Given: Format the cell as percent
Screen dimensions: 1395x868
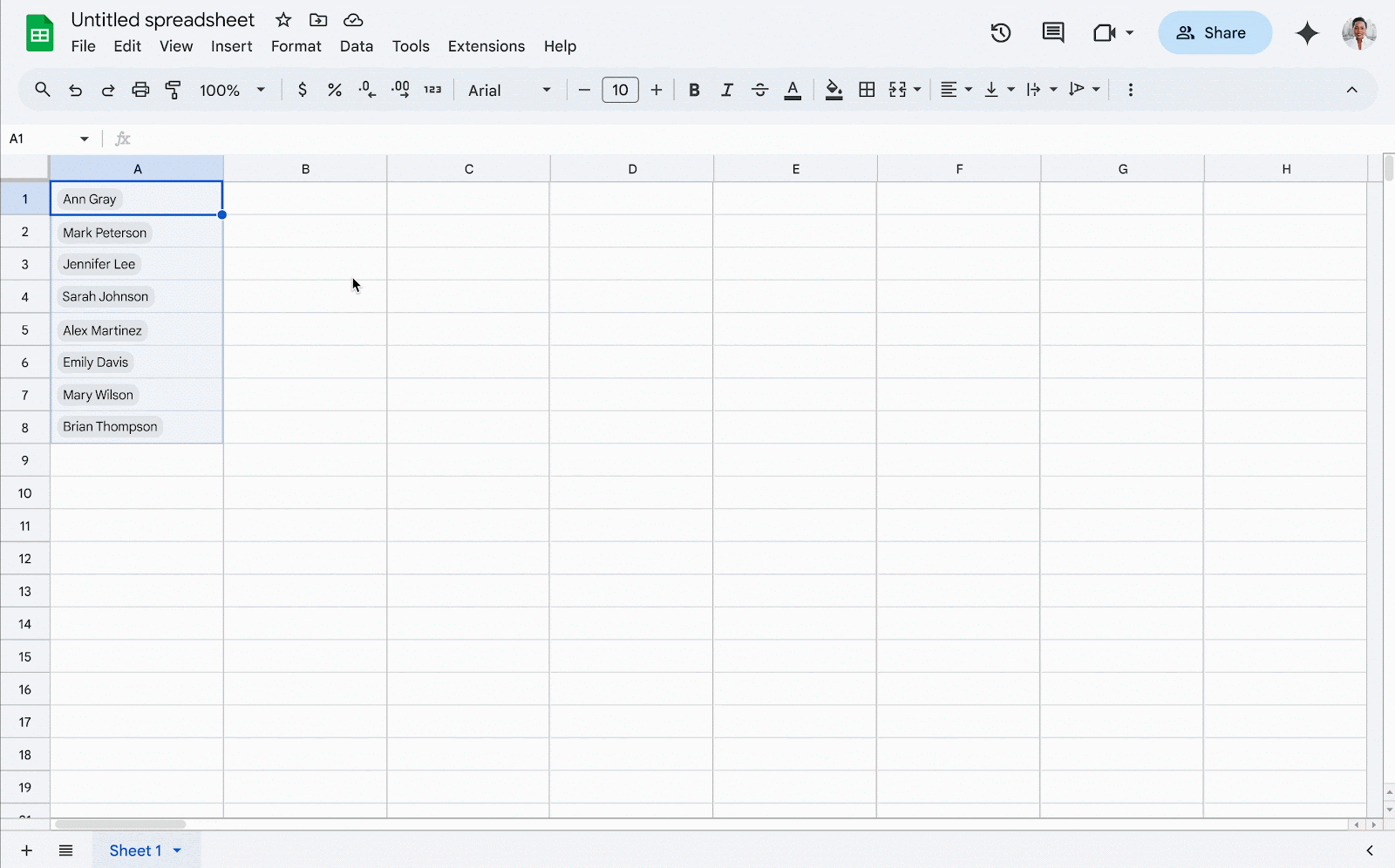Looking at the screenshot, I should pos(335,90).
